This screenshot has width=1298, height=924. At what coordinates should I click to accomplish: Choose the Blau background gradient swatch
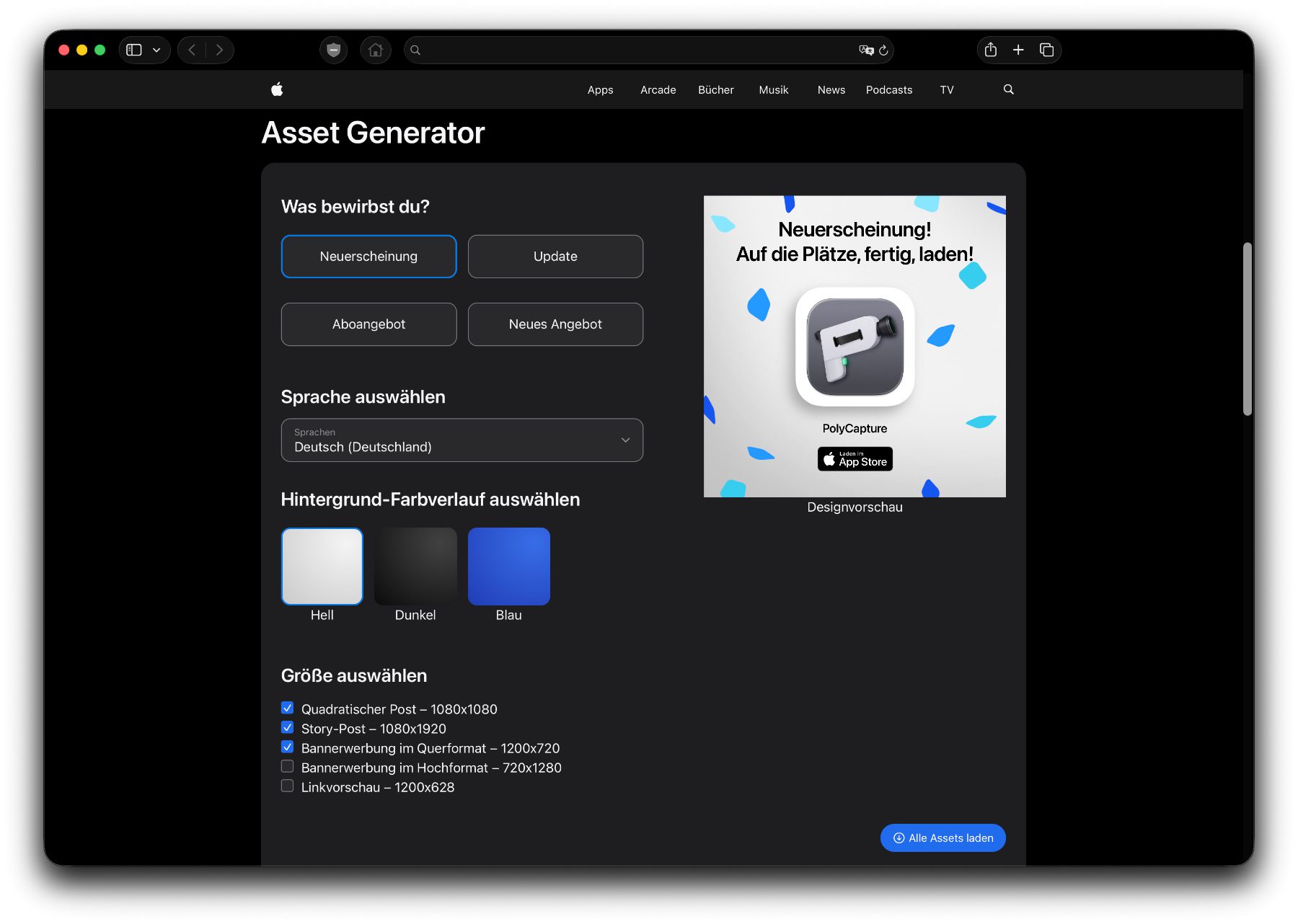508,567
